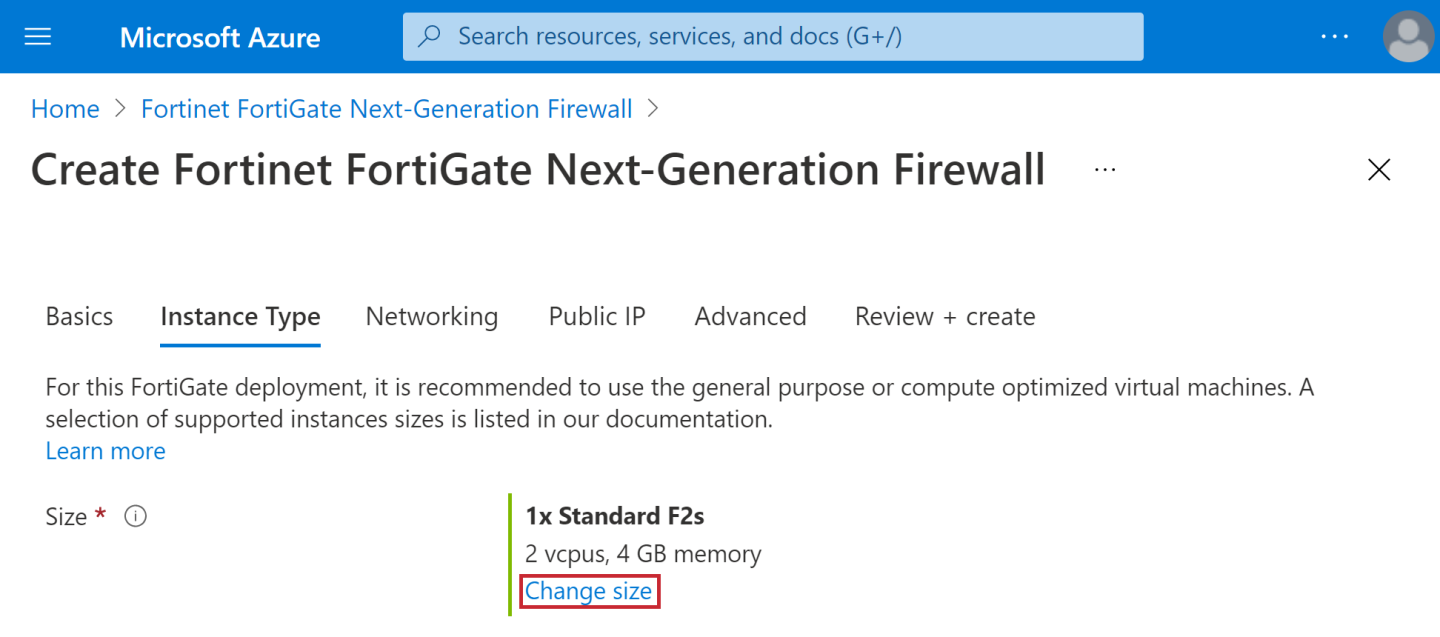This screenshot has height=637, width=1440.
Task: Select the Instance Type tab
Action: click(240, 317)
